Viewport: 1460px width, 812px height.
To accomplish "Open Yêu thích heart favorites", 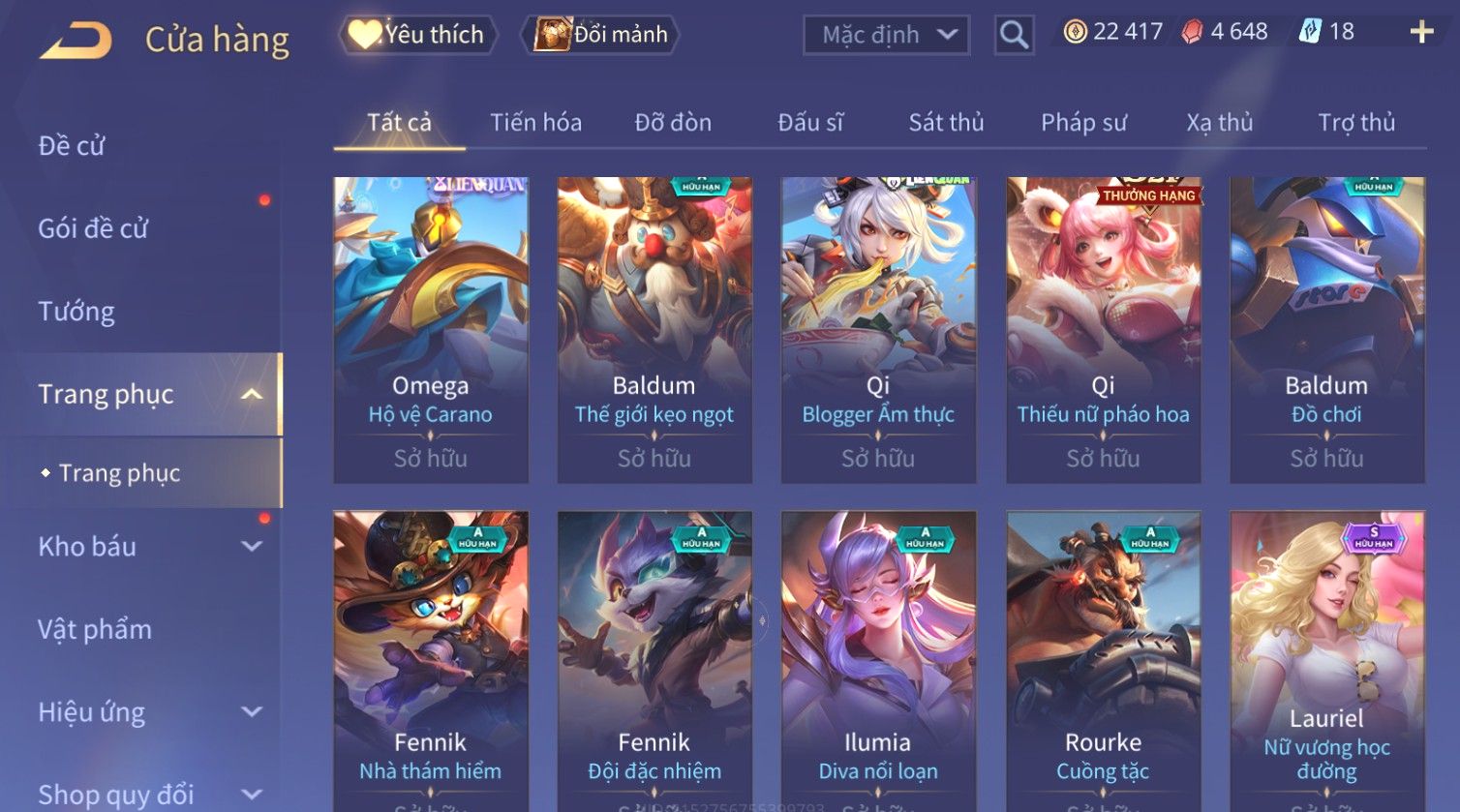I will click(417, 35).
